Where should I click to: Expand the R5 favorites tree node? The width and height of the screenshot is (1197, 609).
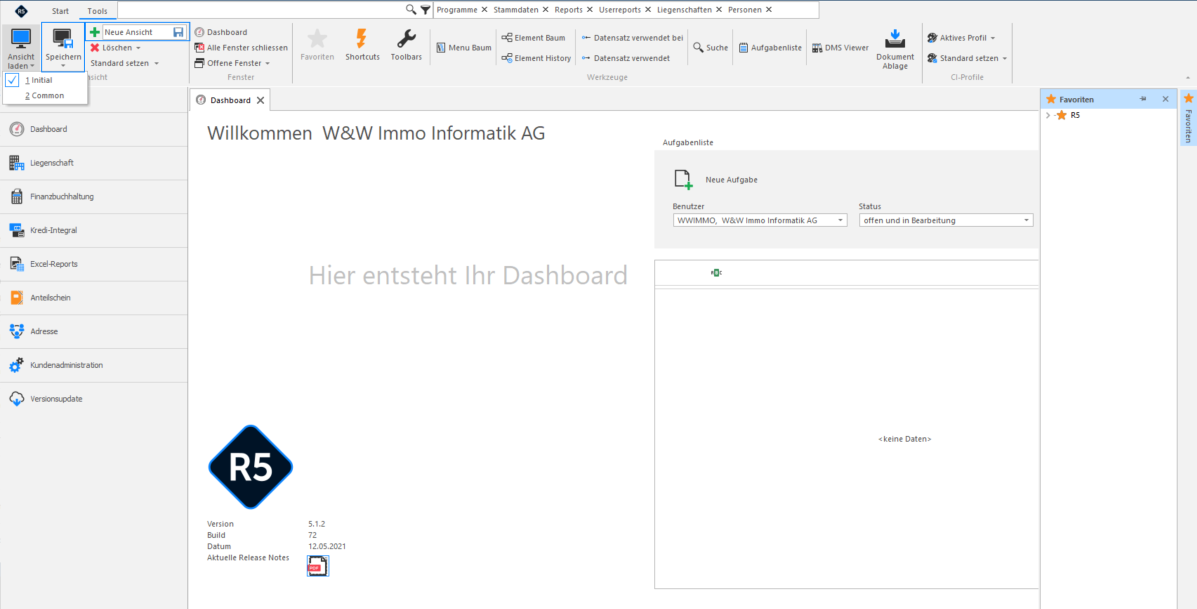[1048, 115]
